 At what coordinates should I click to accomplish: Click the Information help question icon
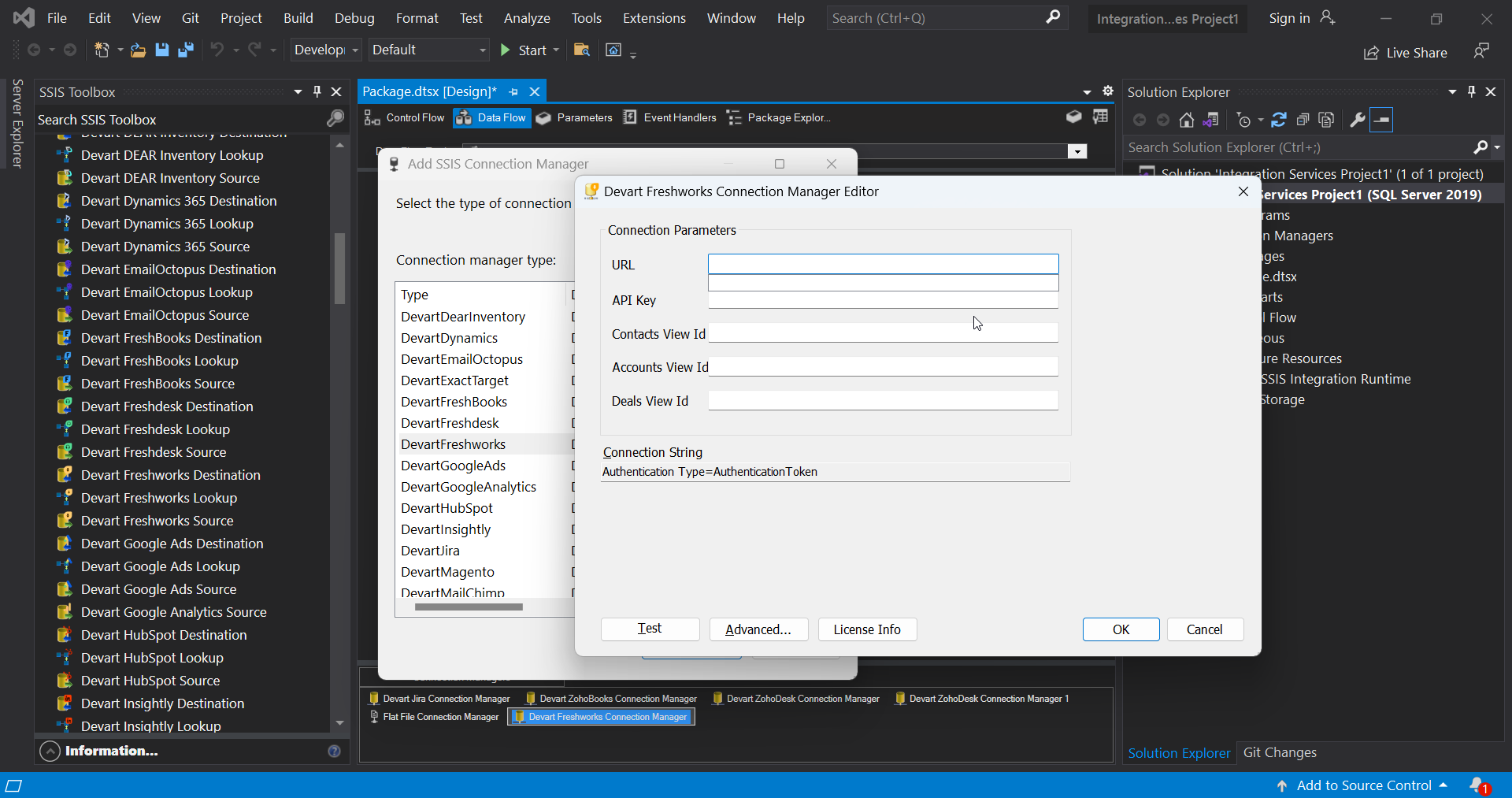tap(334, 752)
